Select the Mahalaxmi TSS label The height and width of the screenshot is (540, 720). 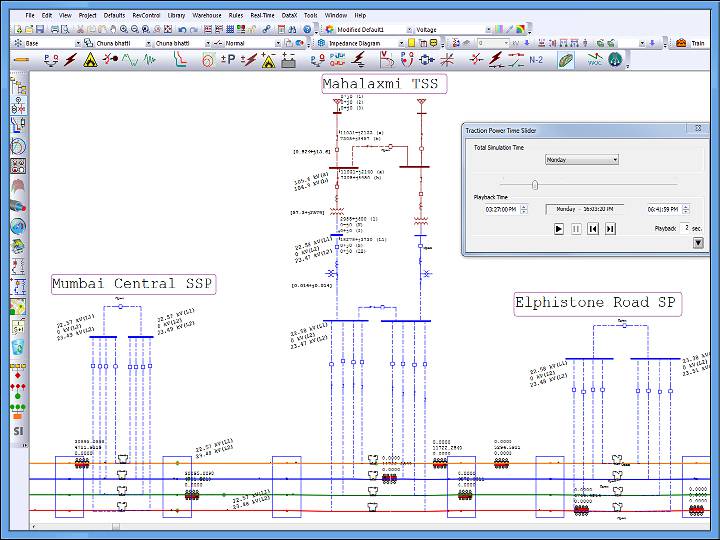tap(384, 85)
